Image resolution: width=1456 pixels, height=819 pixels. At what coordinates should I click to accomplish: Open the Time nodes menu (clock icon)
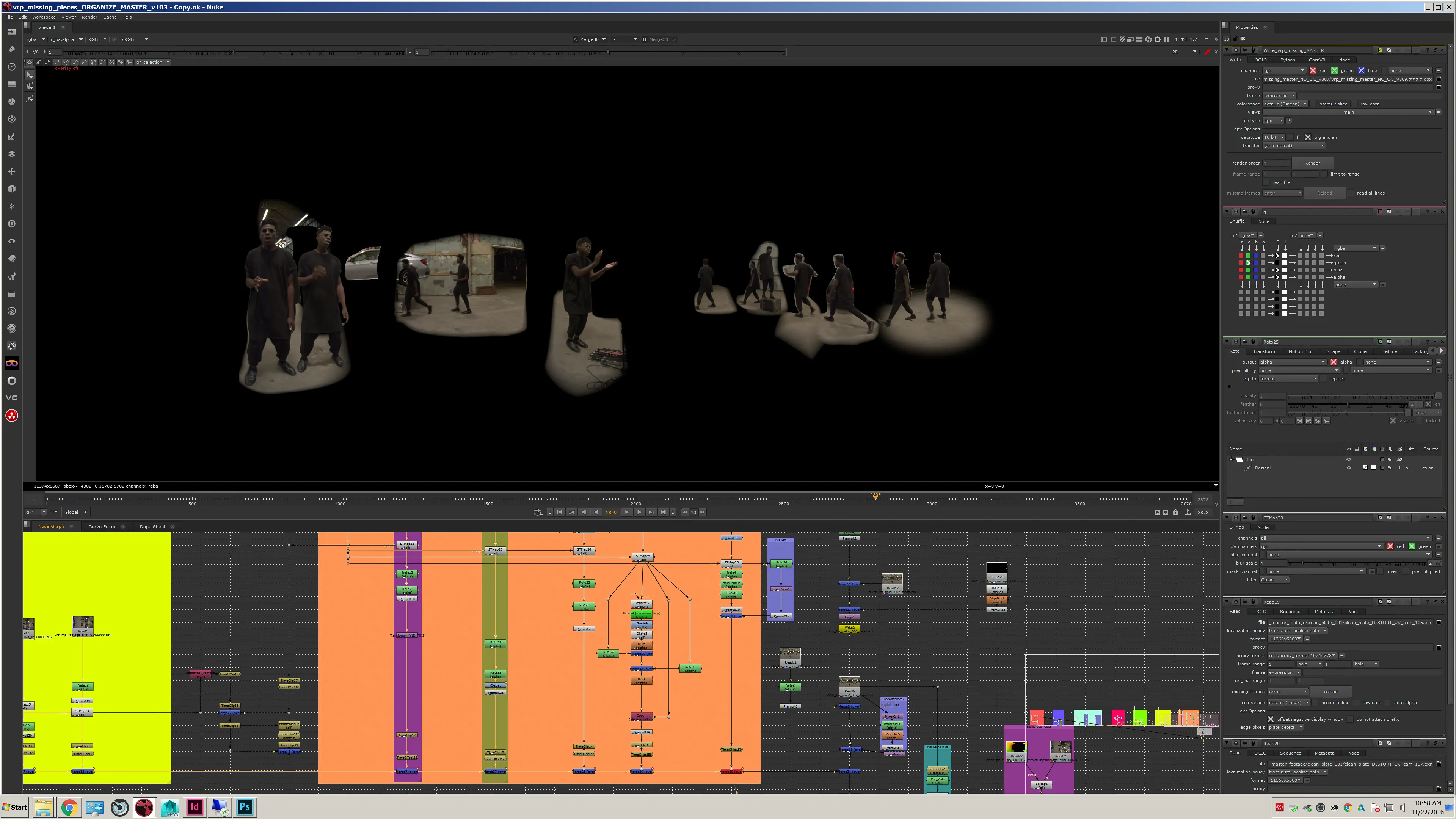11,67
